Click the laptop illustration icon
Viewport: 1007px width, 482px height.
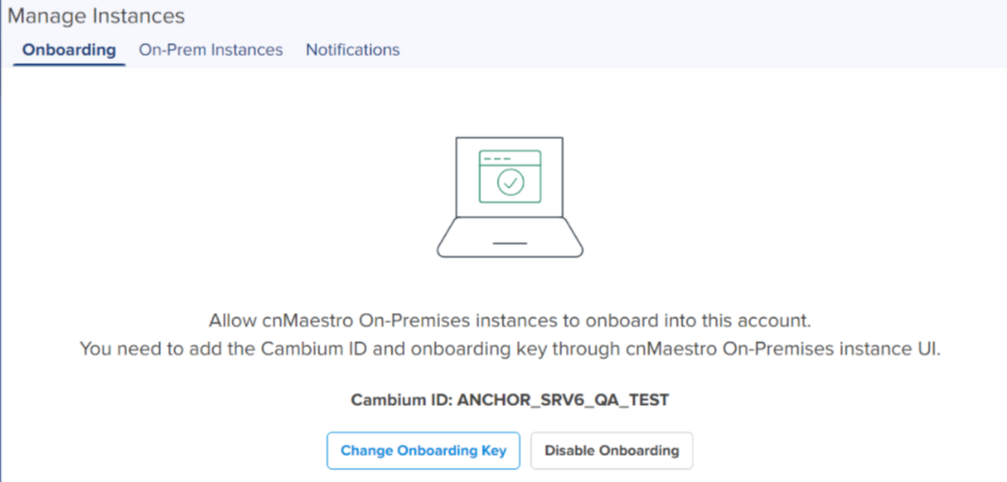point(510,196)
